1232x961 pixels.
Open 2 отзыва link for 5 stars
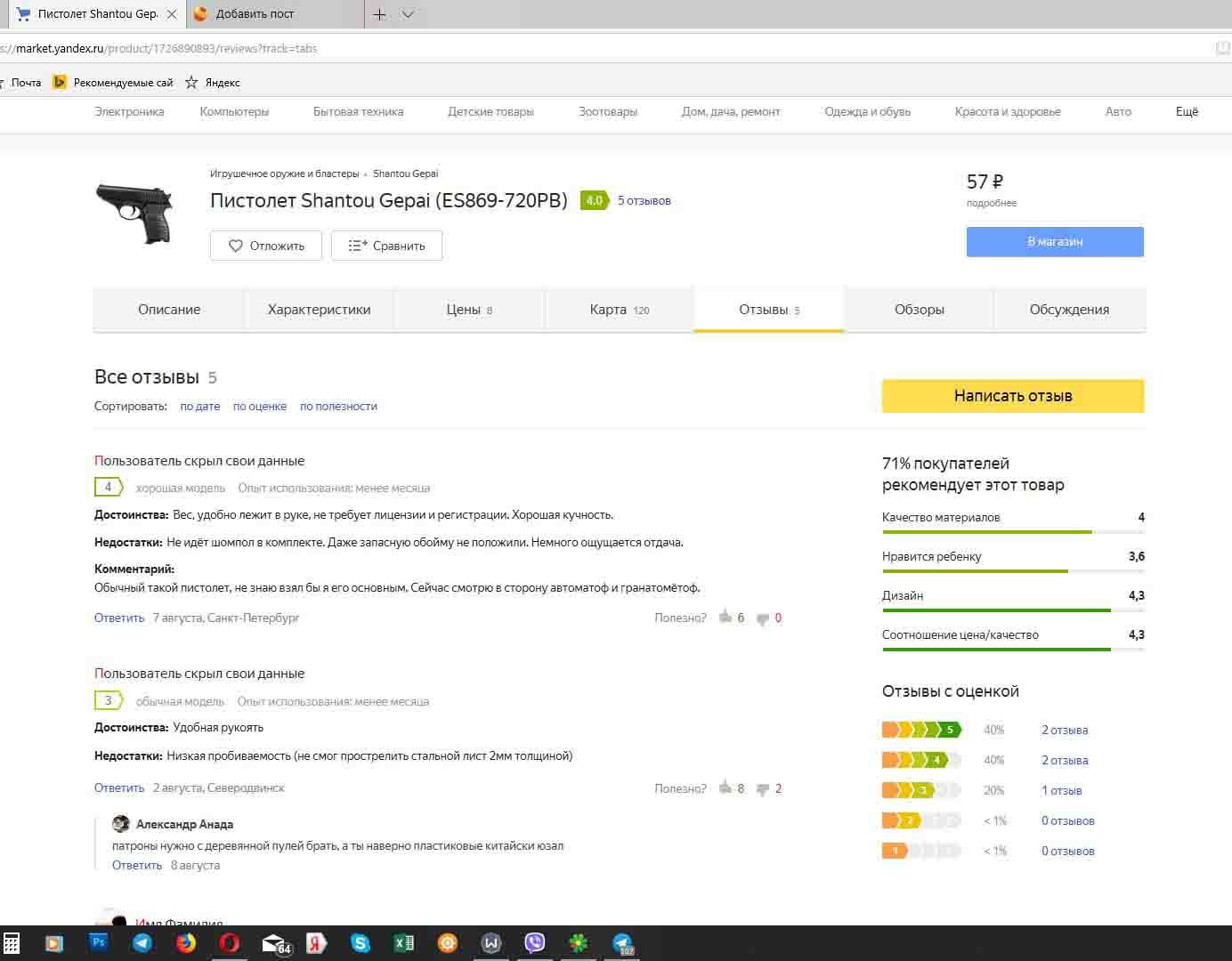1065,731
